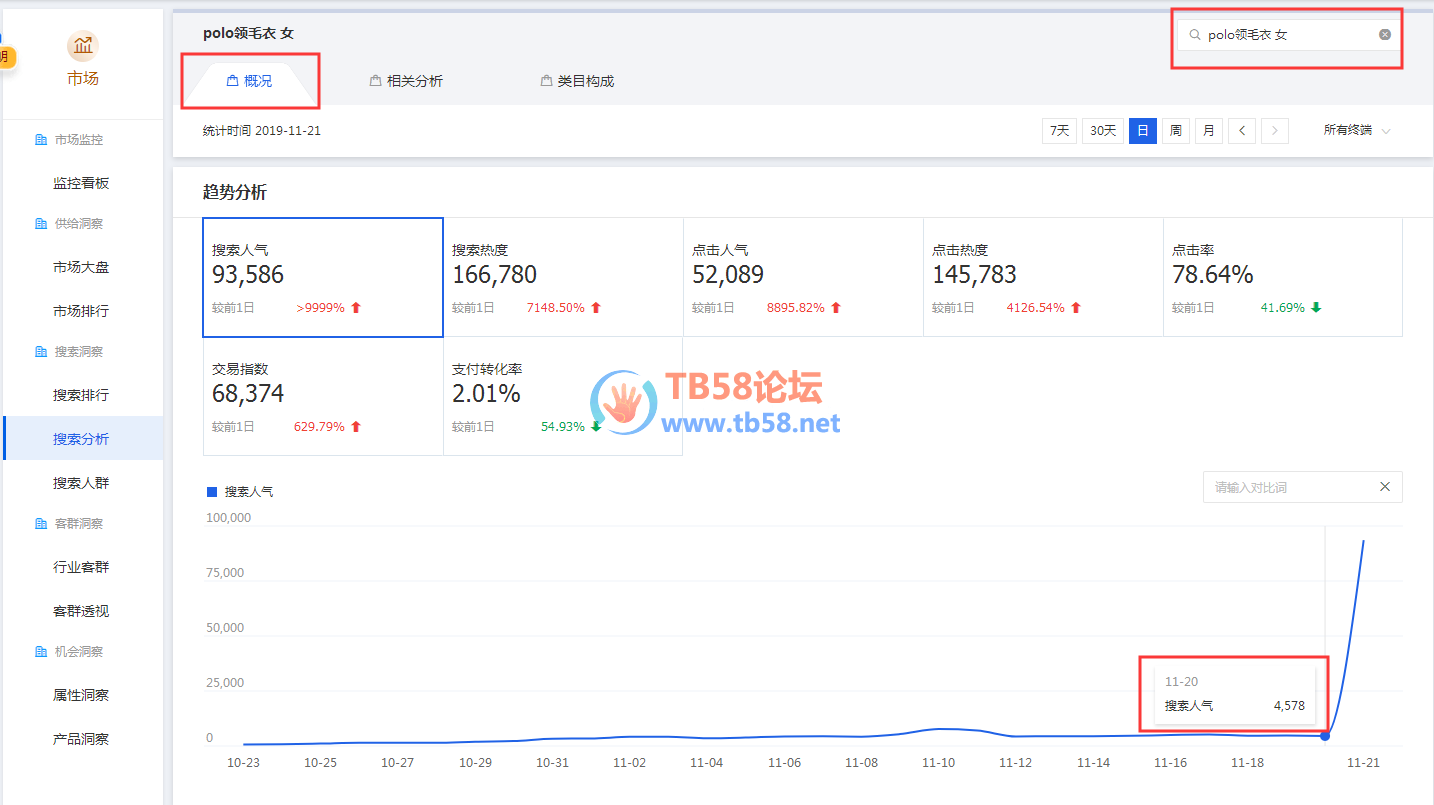Select the 搜索热度 metric card
This screenshot has width=1434, height=805.
point(563,277)
